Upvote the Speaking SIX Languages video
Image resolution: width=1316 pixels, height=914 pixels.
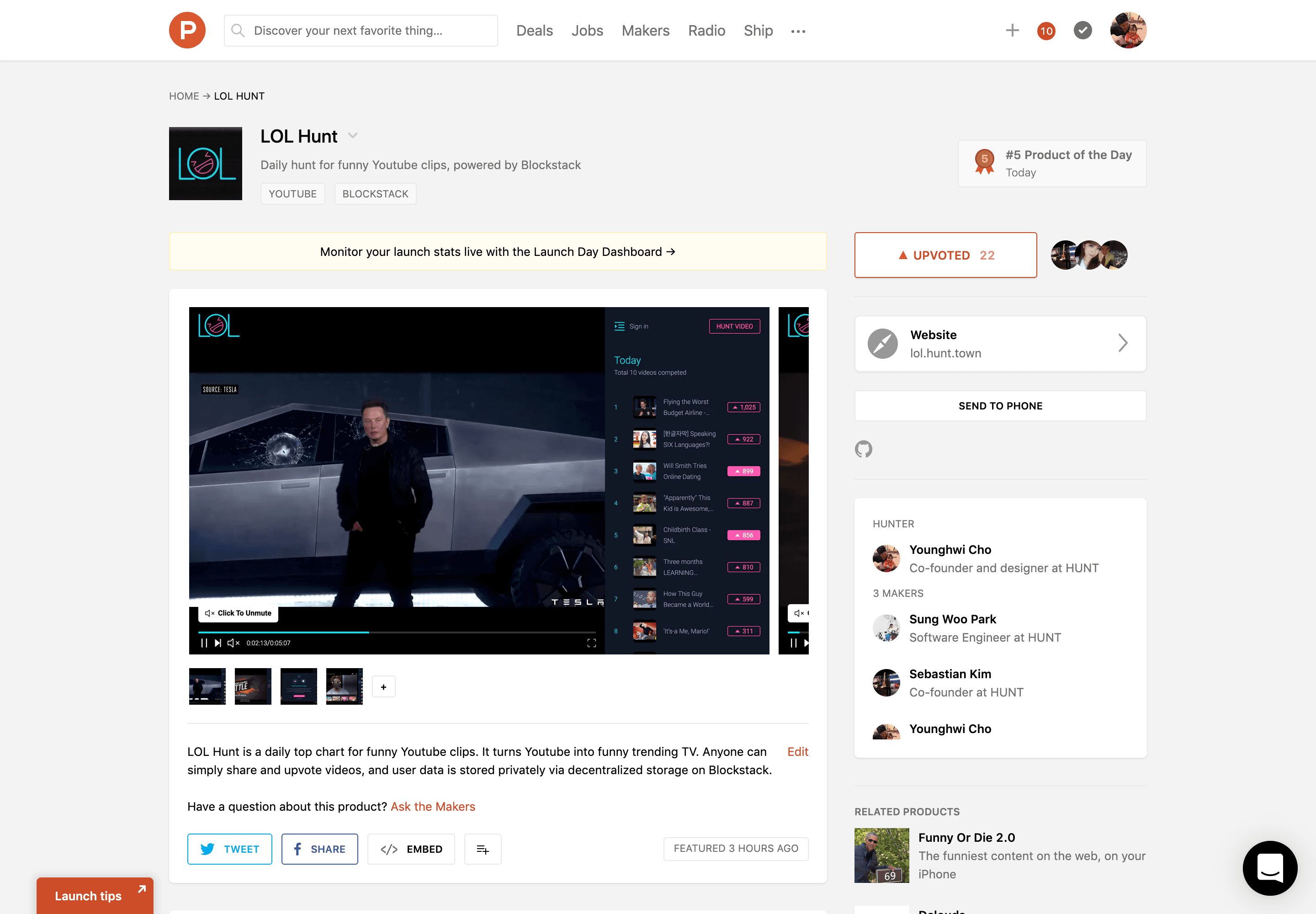[x=744, y=440]
